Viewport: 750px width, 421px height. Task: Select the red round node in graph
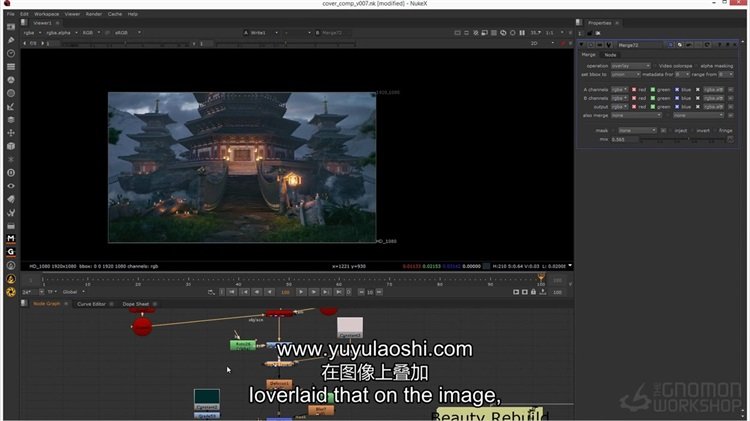click(142, 327)
